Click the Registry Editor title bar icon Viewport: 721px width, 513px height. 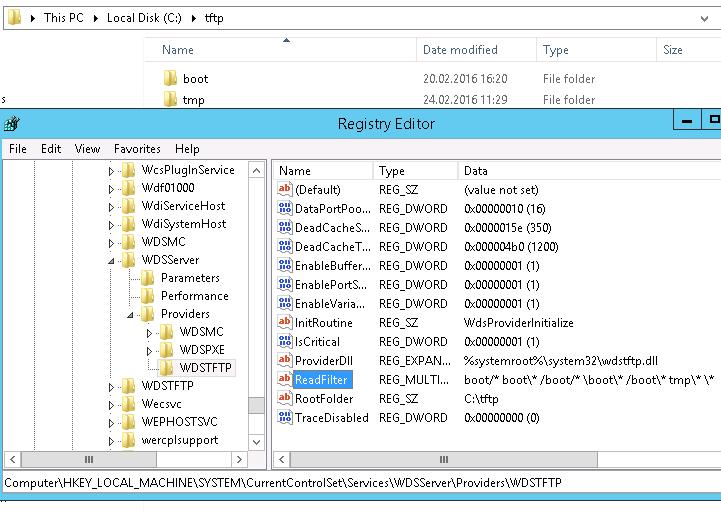[x=10, y=124]
